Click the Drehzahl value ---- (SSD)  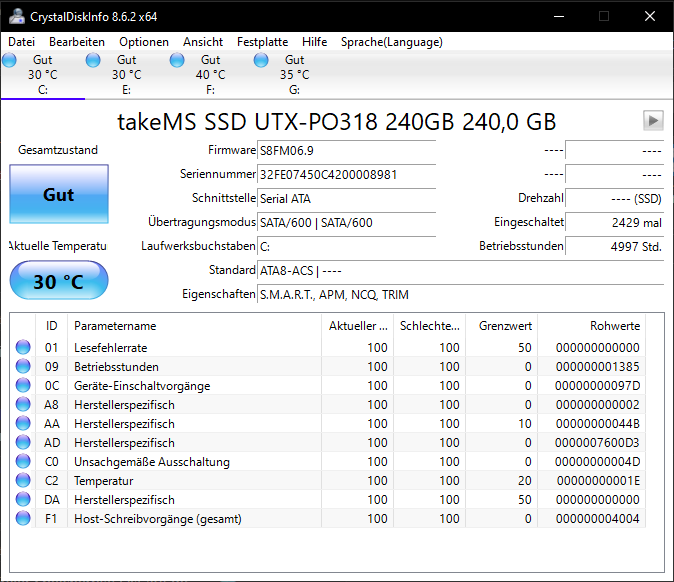[x=614, y=199]
